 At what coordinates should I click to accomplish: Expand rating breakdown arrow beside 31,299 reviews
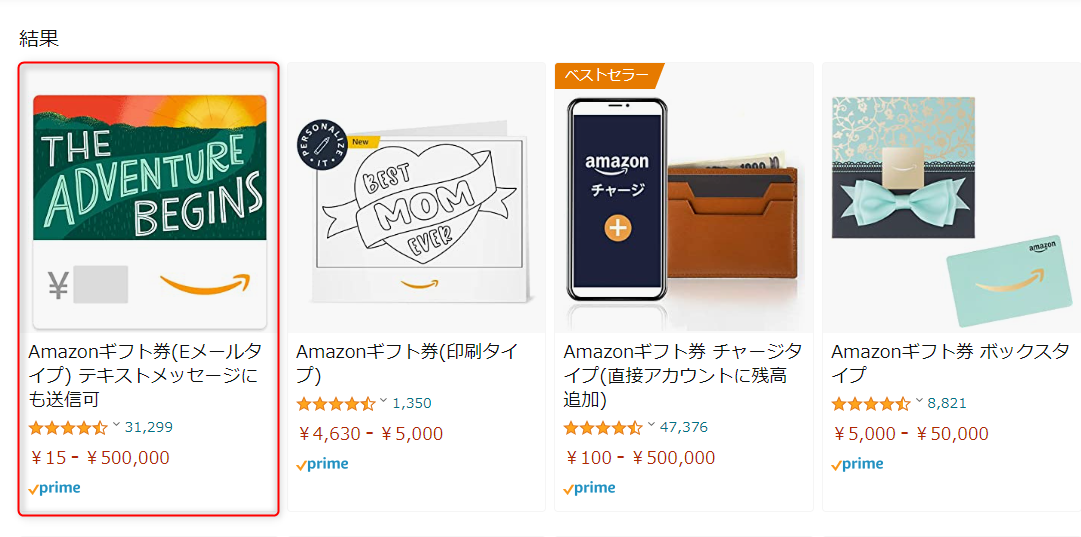(116, 425)
